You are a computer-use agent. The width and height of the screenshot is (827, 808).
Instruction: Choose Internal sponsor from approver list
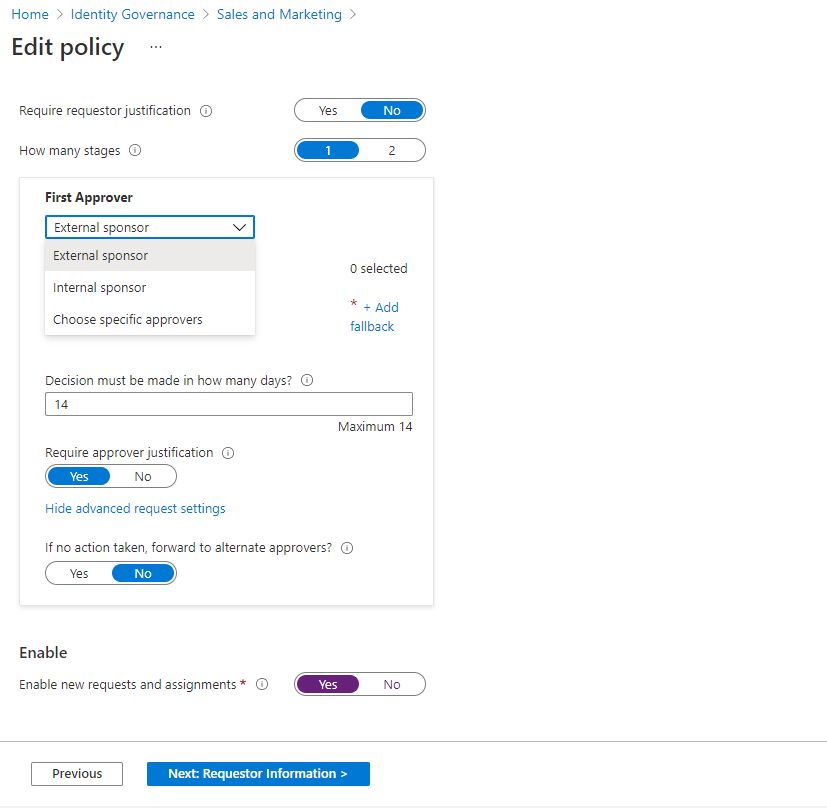point(100,288)
